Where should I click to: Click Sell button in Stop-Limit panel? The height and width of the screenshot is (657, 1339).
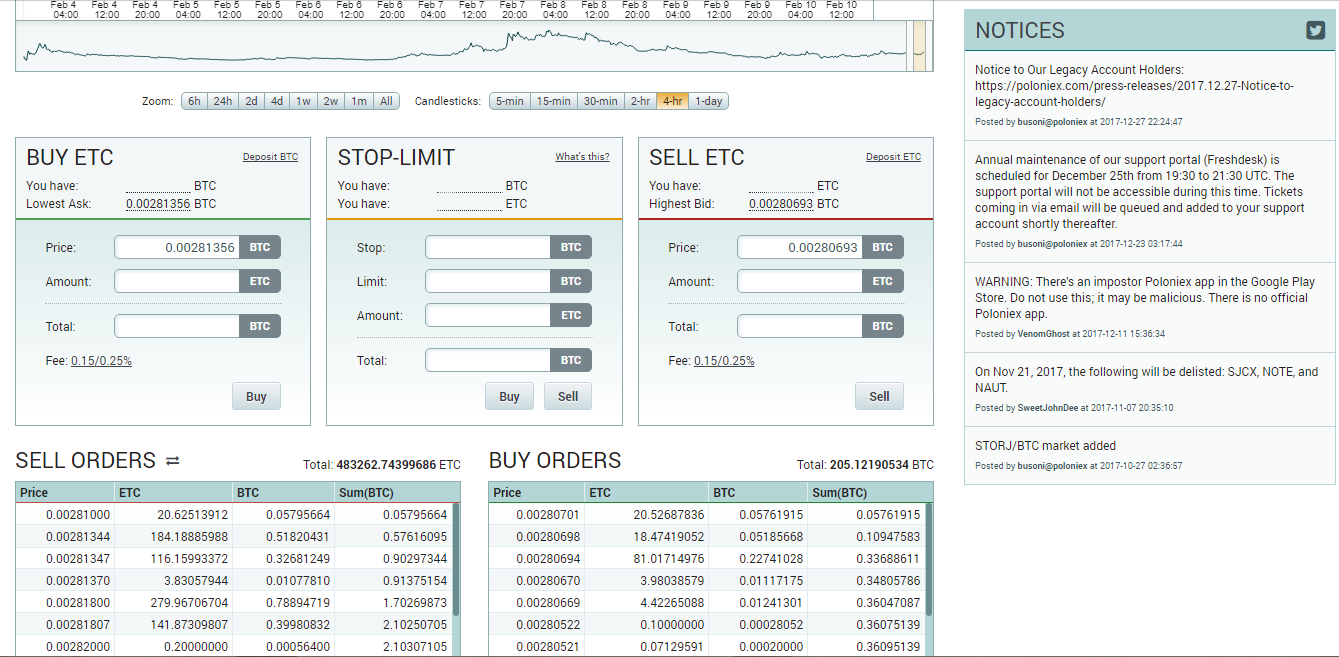[568, 396]
